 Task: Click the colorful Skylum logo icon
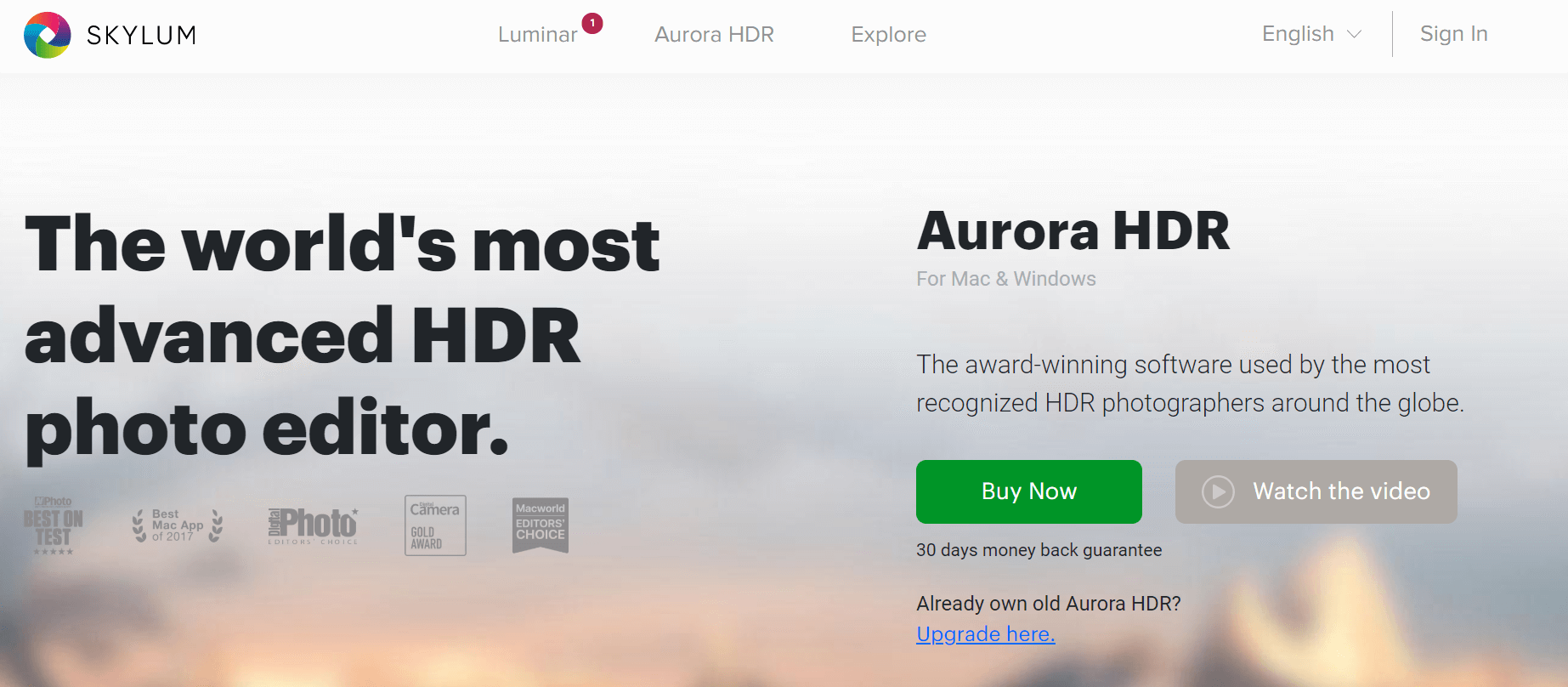[48, 35]
